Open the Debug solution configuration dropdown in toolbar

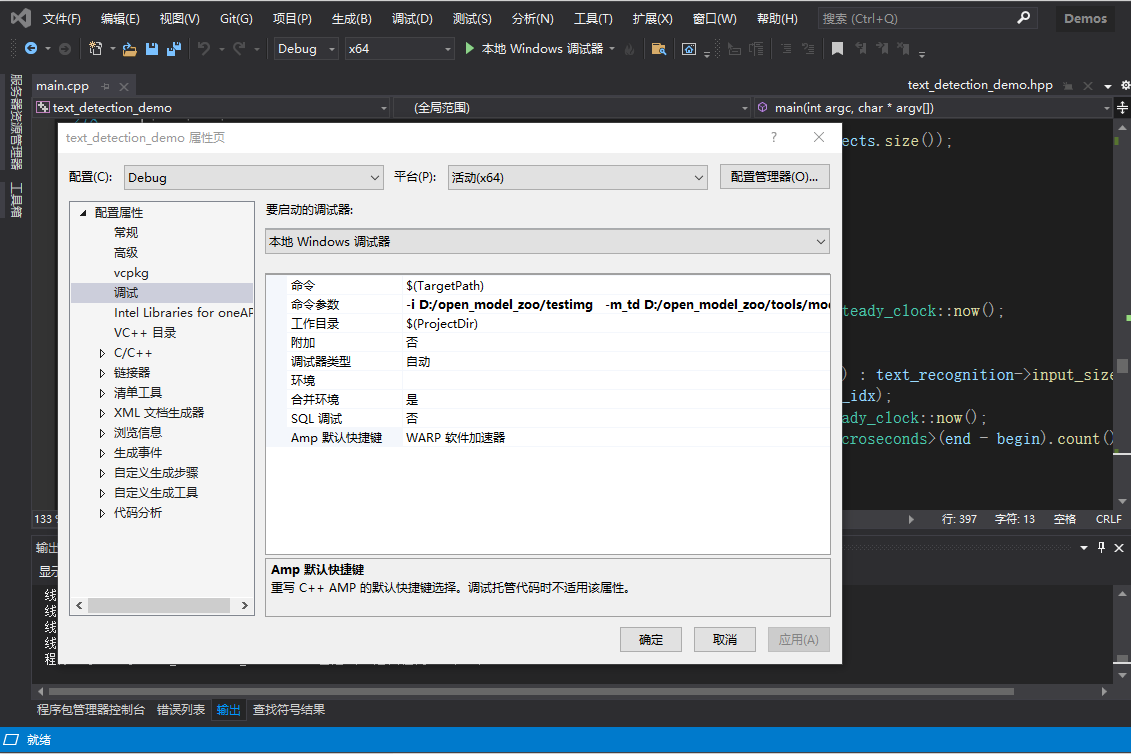306,48
